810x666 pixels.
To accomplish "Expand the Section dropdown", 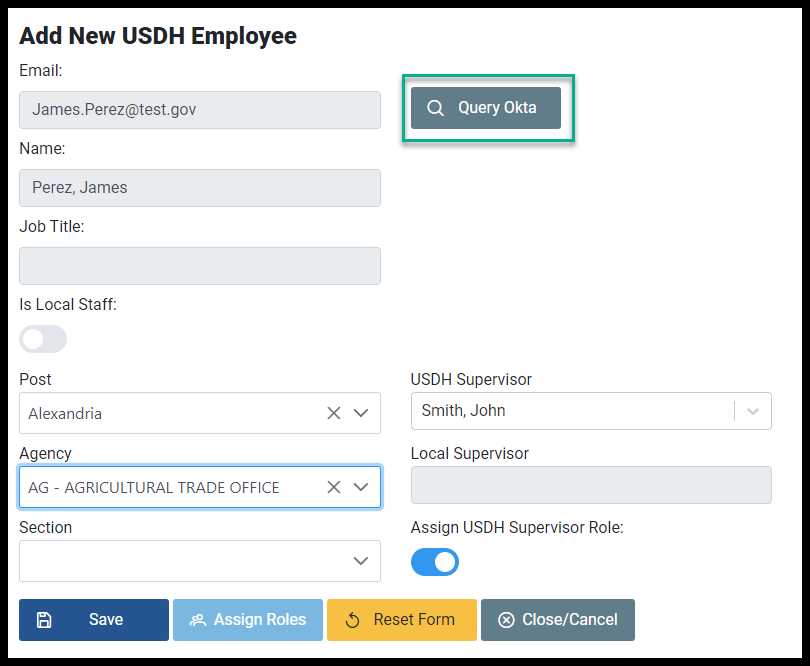I will click(x=361, y=561).
